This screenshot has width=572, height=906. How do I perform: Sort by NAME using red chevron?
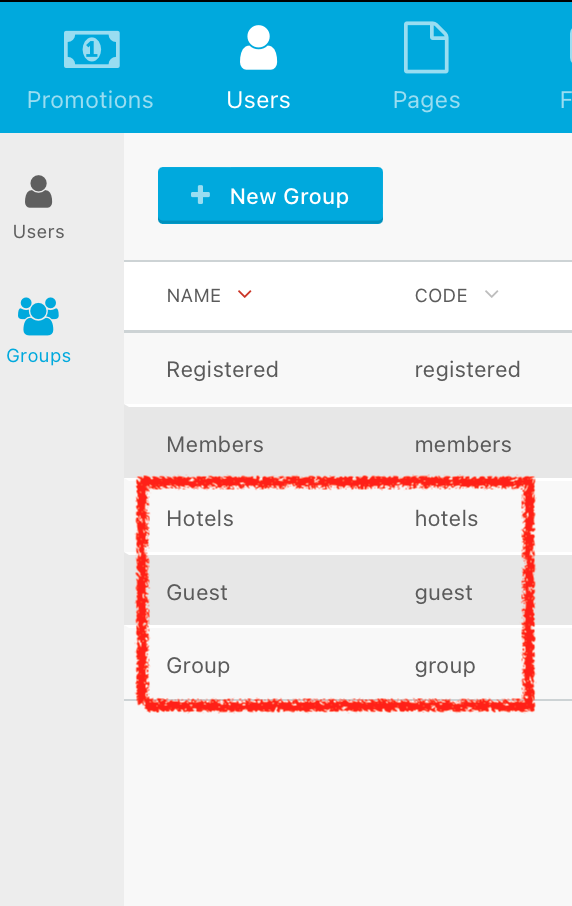(245, 295)
